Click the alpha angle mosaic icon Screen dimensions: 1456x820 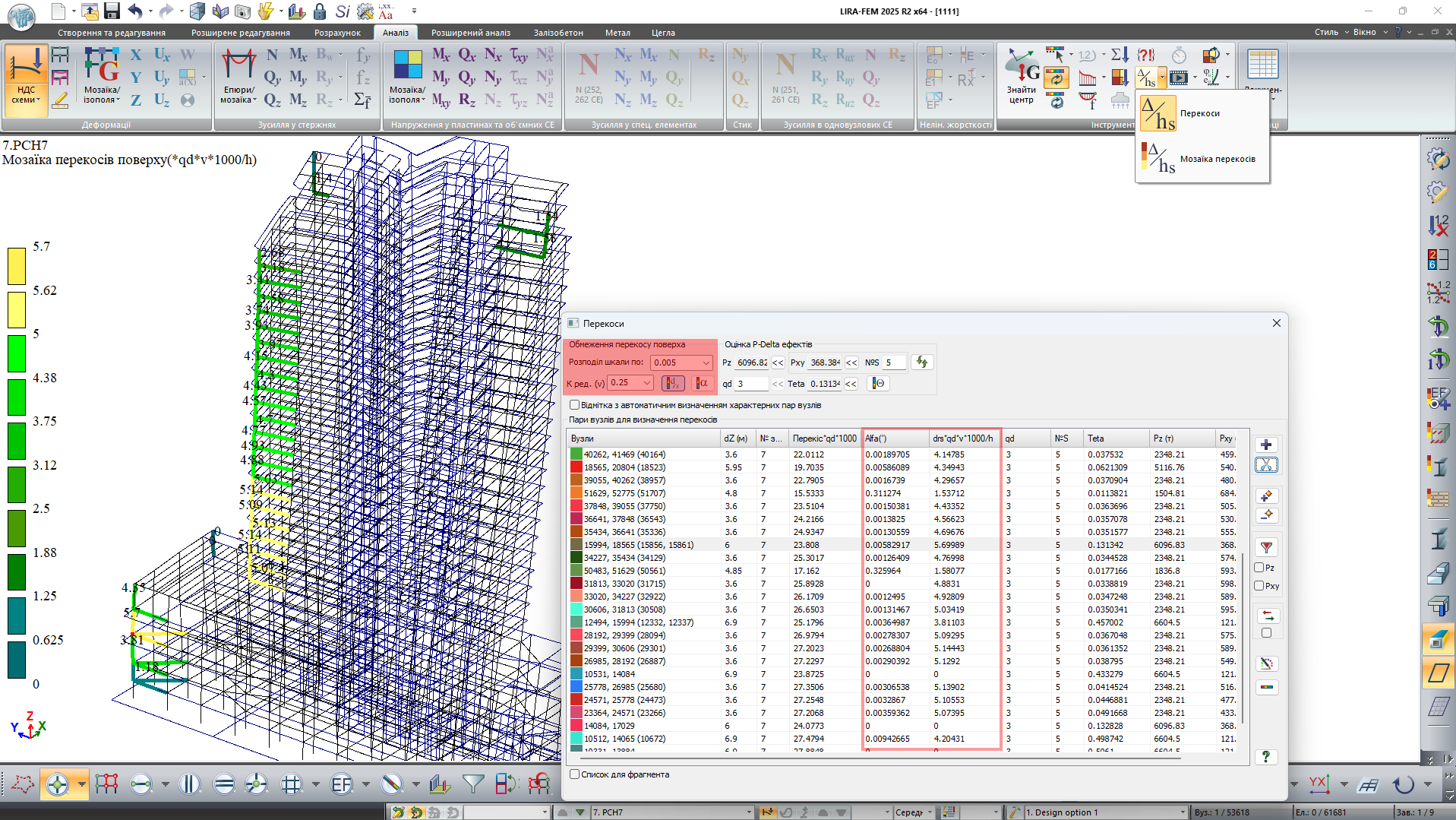point(701,384)
